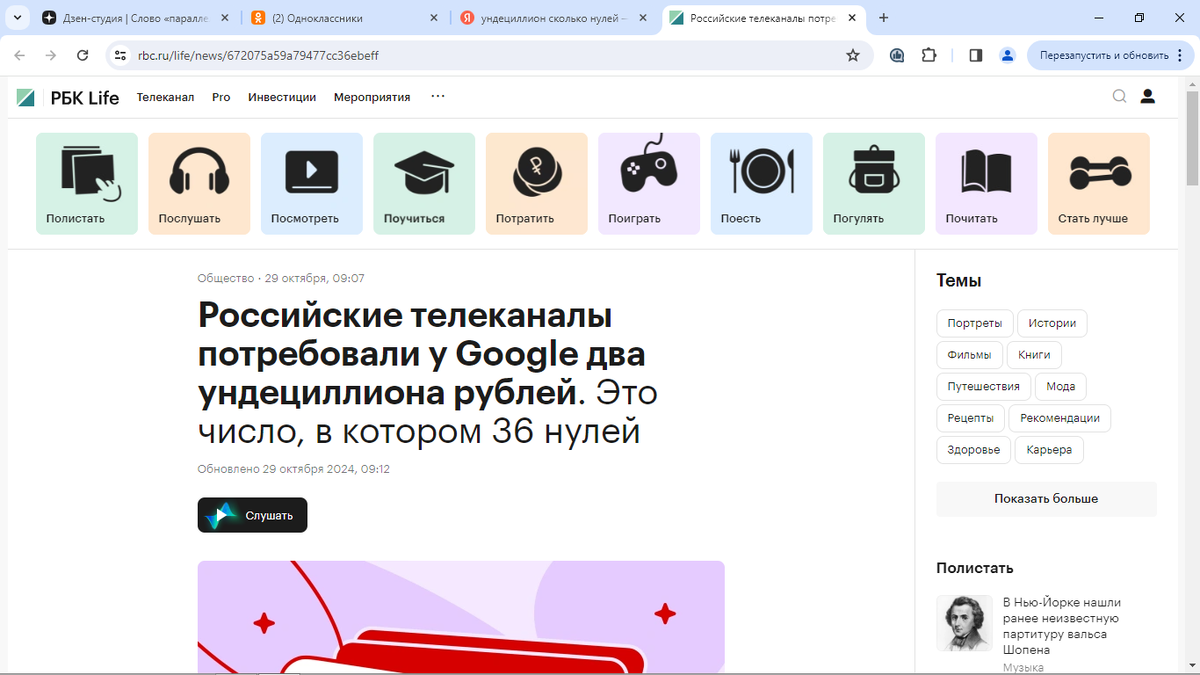Viewport: 1200px width, 675px height.
Task: Open the Полистать category tile
Action: pyautogui.click(x=87, y=184)
